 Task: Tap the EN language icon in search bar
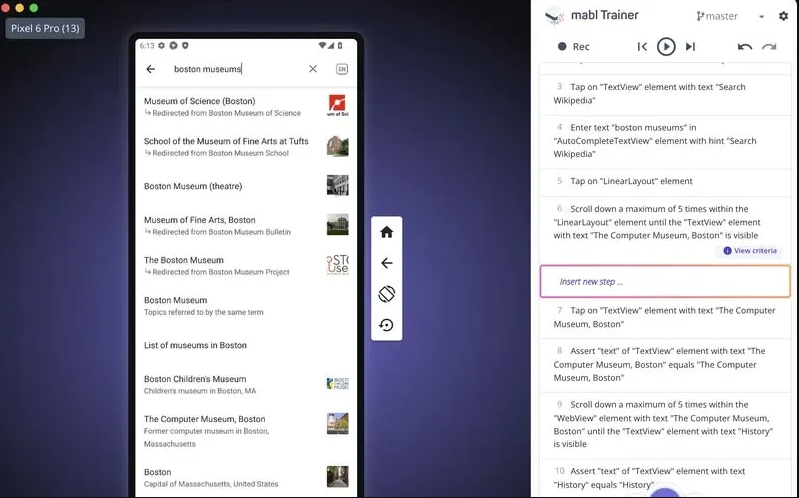(342, 69)
